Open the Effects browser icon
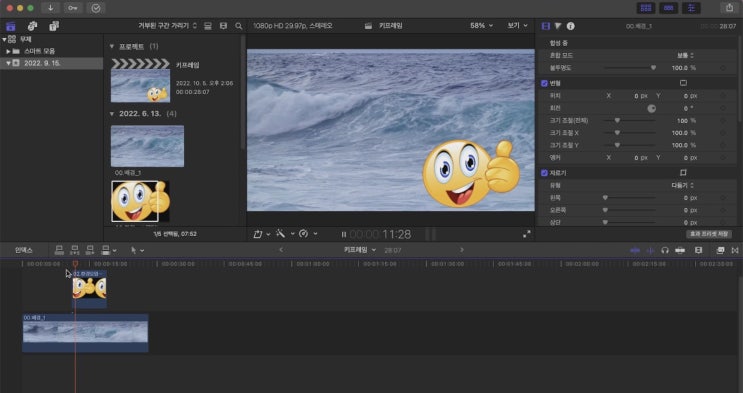Screen dimensions: 743x393 tap(720, 250)
